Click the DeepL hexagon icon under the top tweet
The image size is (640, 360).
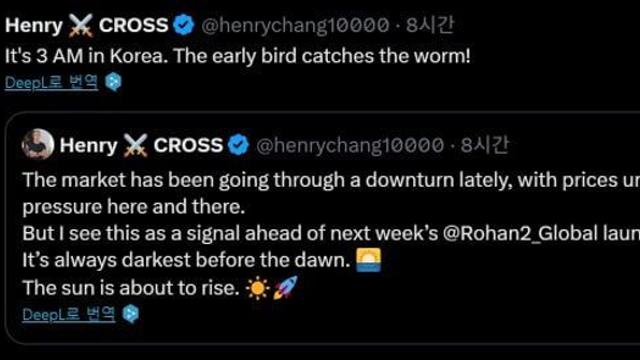point(113,82)
